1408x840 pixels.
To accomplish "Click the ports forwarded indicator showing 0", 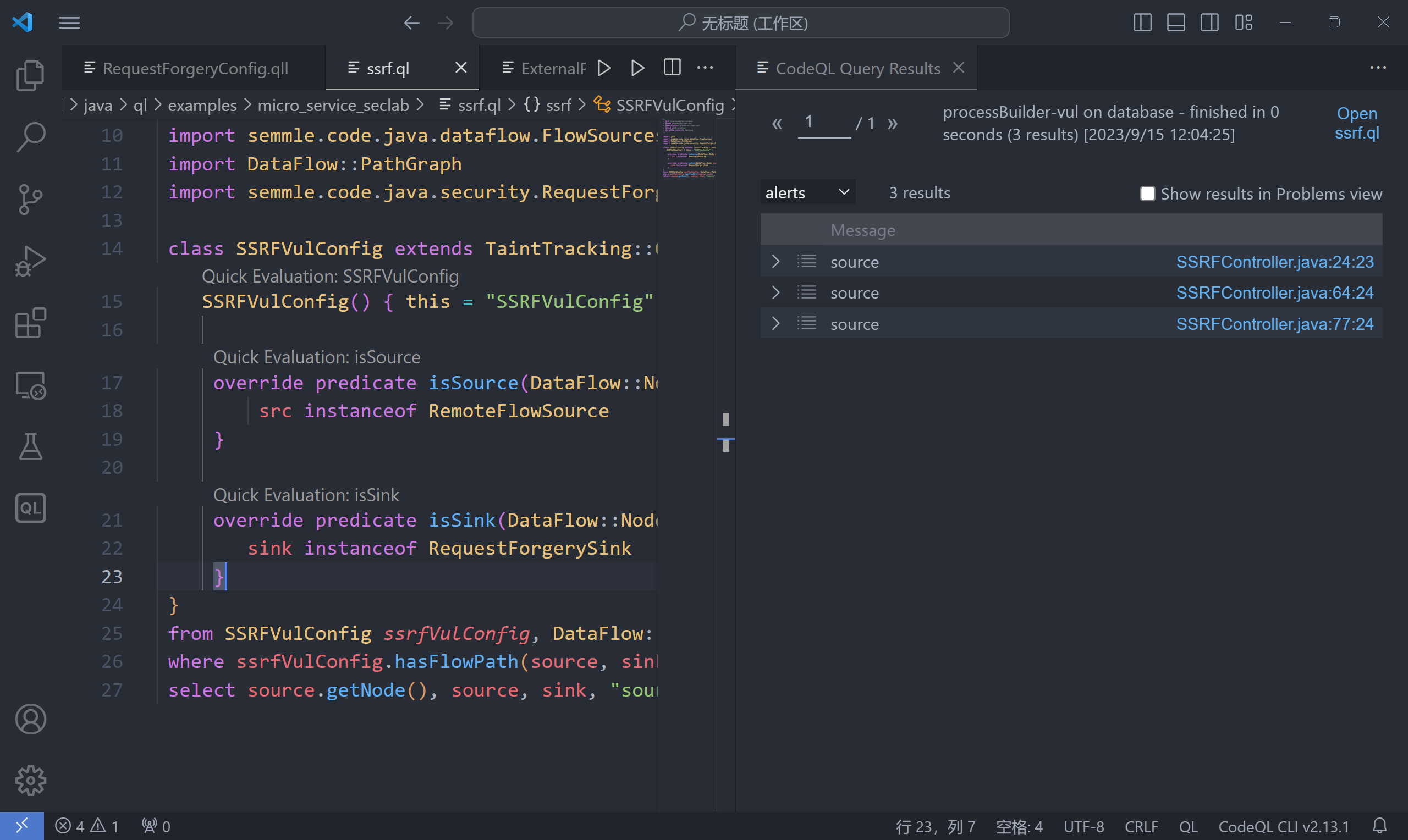I will [156, 826].
